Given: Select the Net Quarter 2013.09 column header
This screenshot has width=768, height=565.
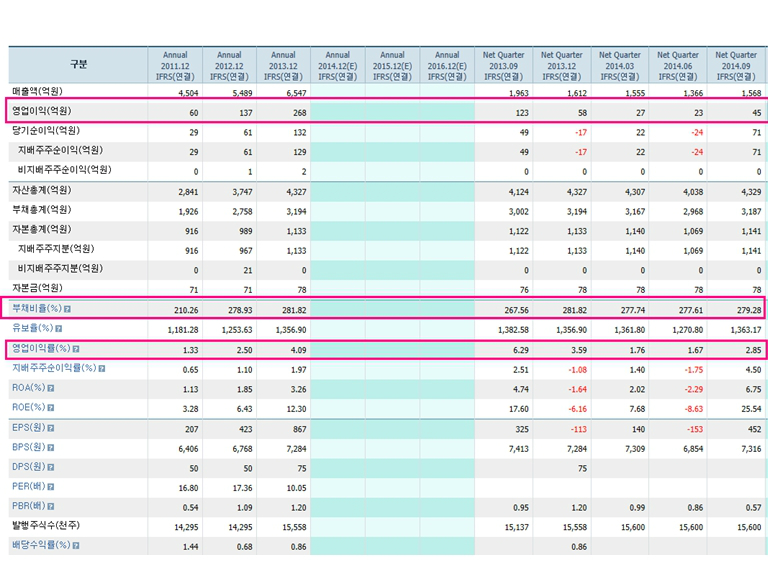Looking at the screenshot, I should [505, 65].
